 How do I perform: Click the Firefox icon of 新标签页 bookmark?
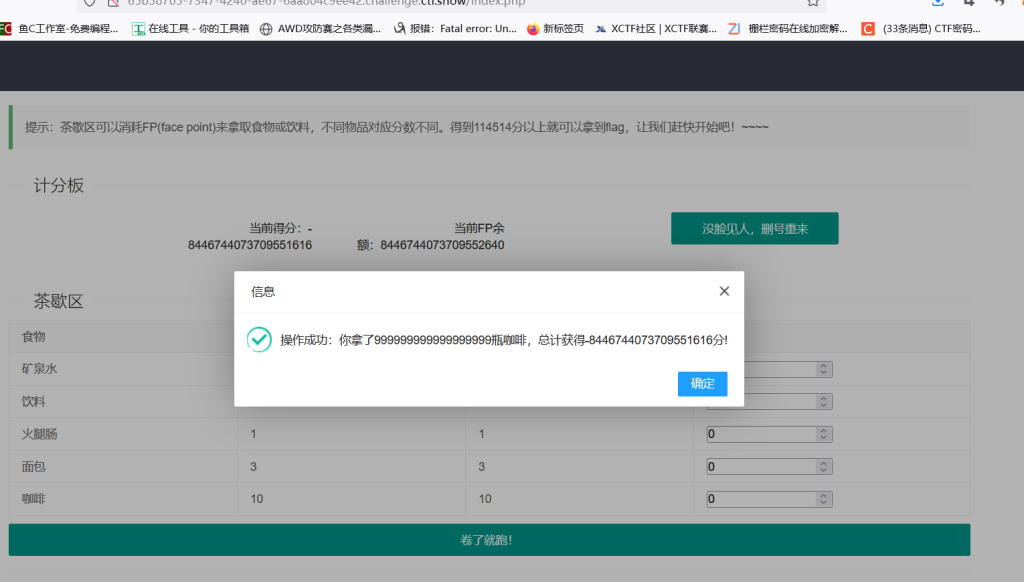pyautogui.click(x=533, y=29)
